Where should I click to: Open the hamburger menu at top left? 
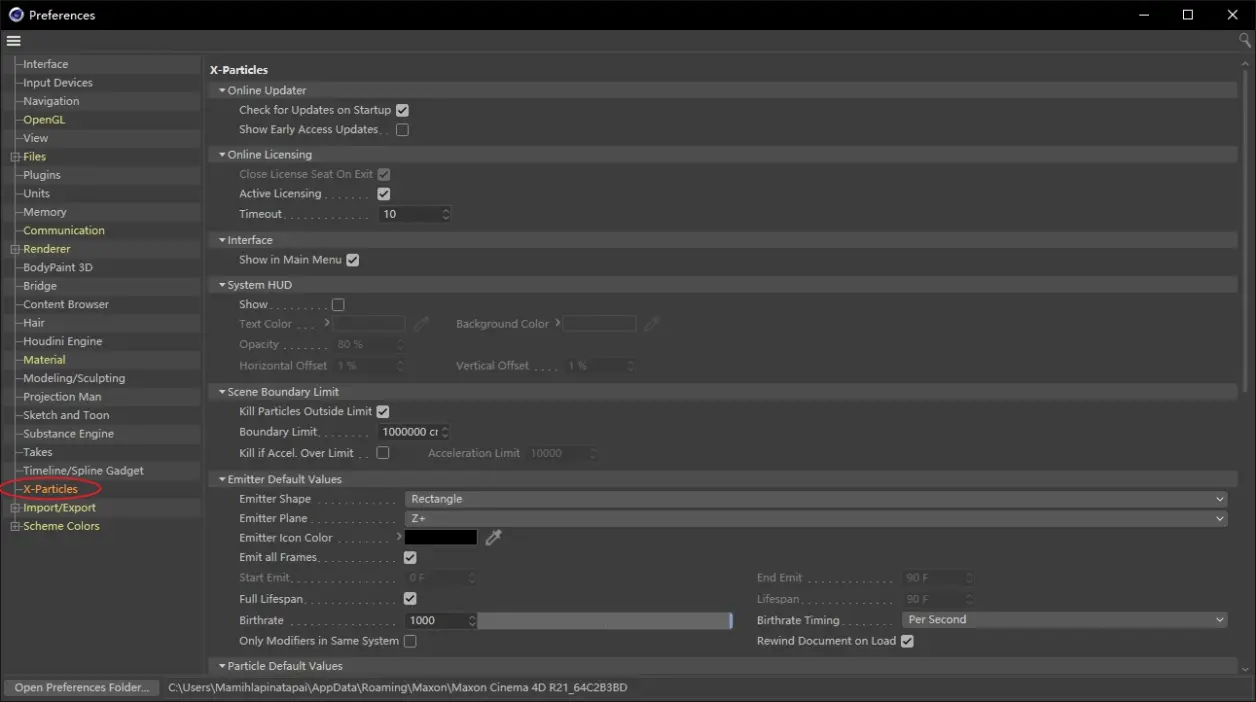pos(13,40)
